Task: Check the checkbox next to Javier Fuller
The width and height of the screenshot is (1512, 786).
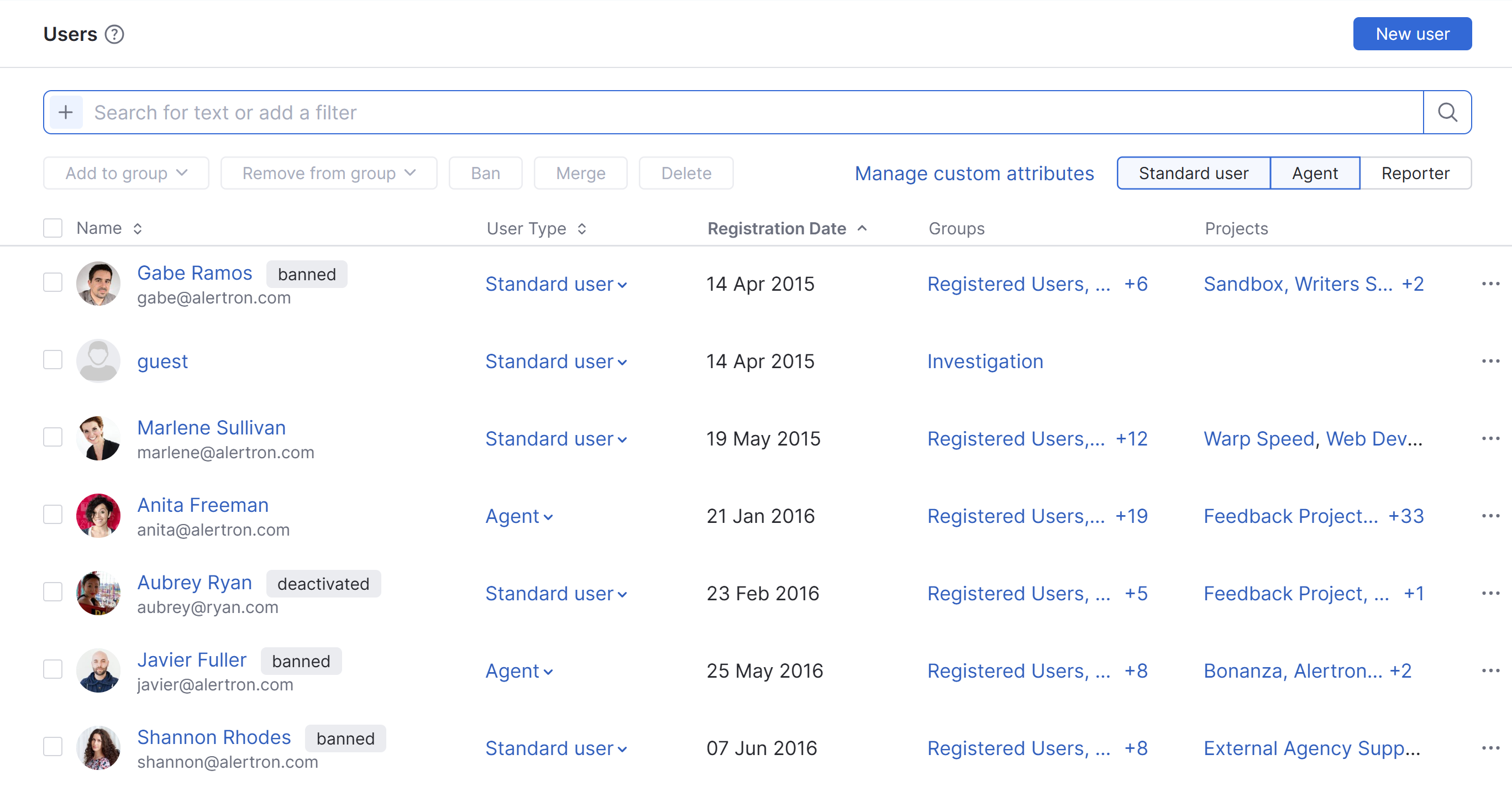Action: point(53,669)
